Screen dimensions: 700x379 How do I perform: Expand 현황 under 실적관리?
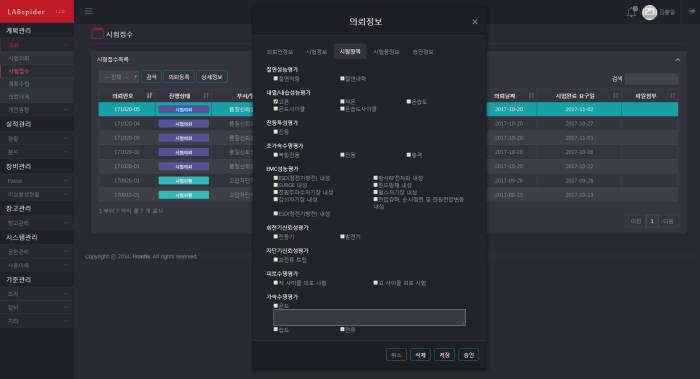[x=37, y=139]
